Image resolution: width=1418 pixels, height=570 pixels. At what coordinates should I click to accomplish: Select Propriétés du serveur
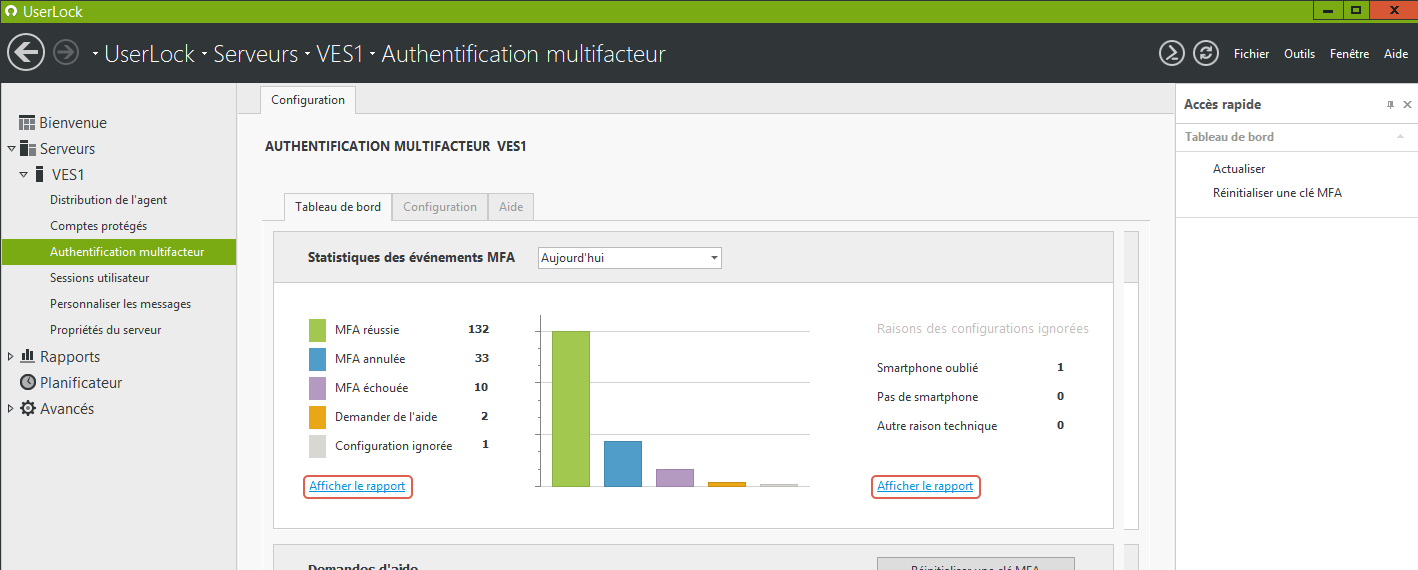105,330
